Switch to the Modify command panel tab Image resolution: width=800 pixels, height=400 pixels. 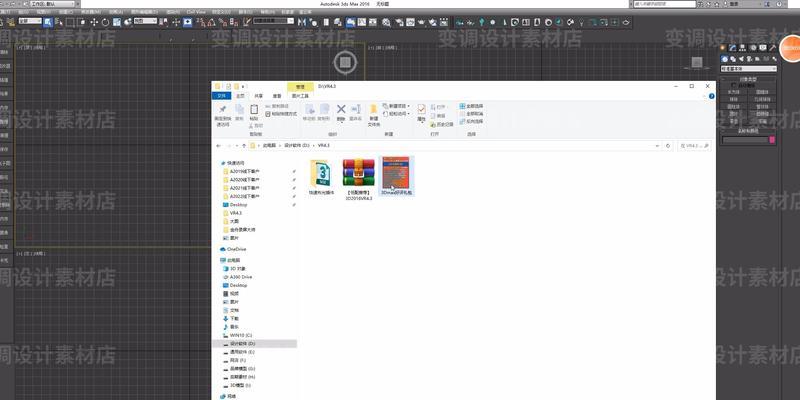point(733,47)
